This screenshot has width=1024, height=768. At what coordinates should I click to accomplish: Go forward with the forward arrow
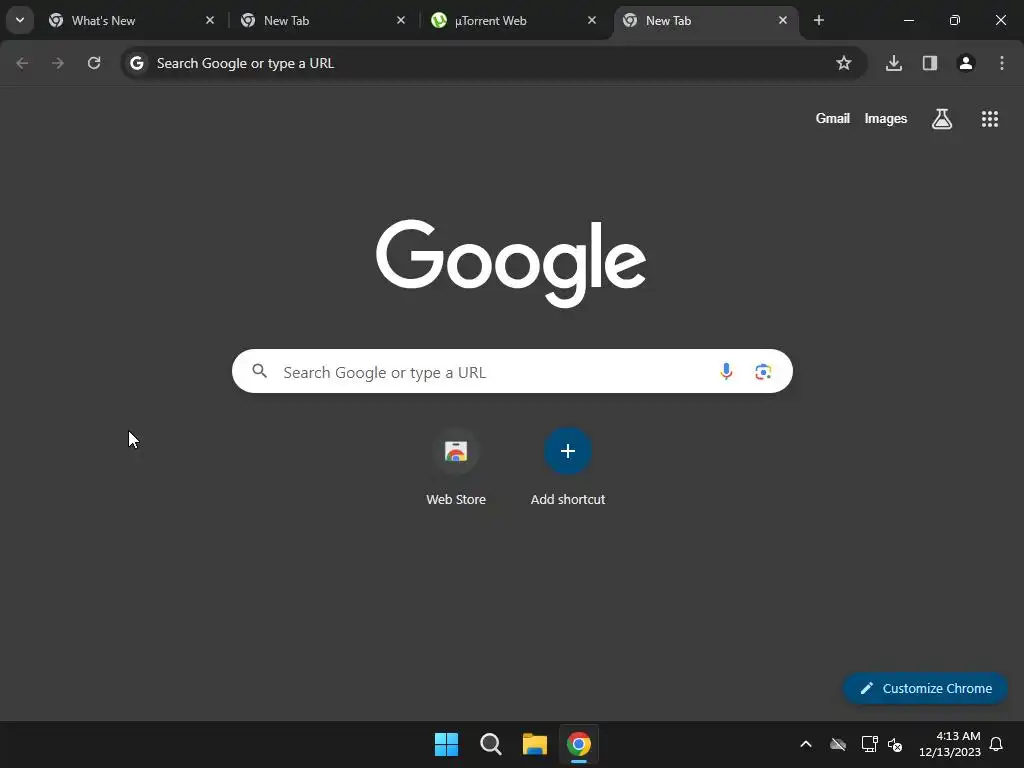click(58, 63)
